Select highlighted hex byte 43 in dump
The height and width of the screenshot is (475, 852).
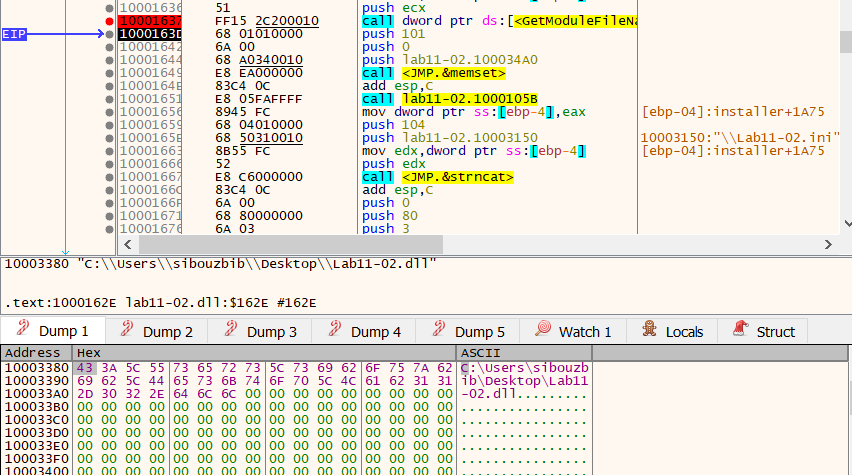[83, 367]
